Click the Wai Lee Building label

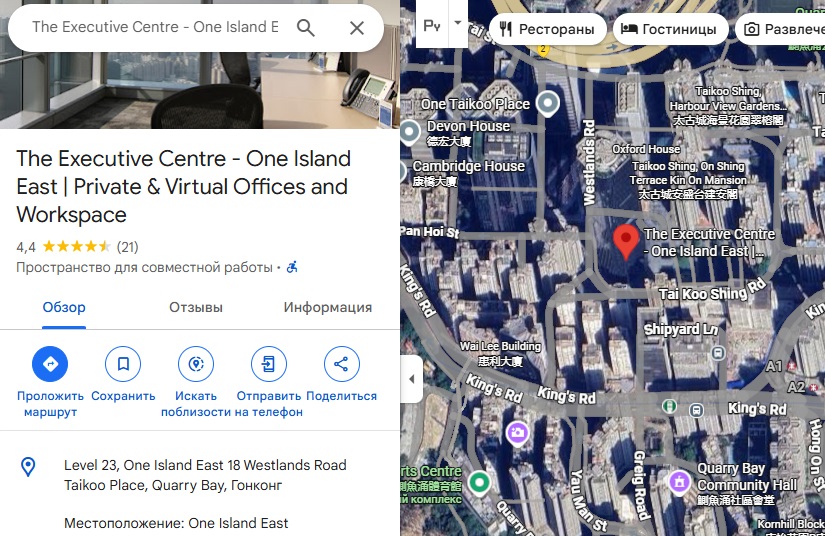coord(500,353)
